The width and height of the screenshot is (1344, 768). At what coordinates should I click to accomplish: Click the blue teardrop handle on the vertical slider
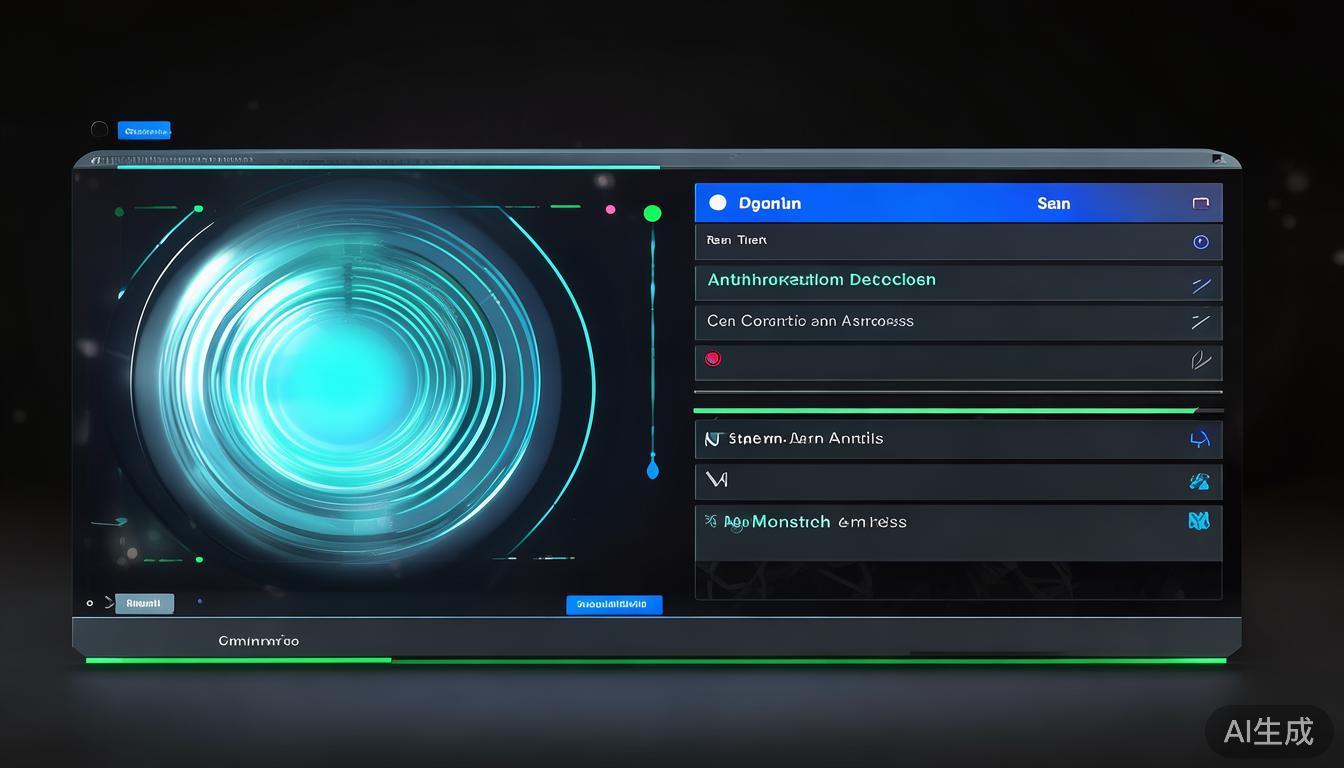click(x=653, y=468)
